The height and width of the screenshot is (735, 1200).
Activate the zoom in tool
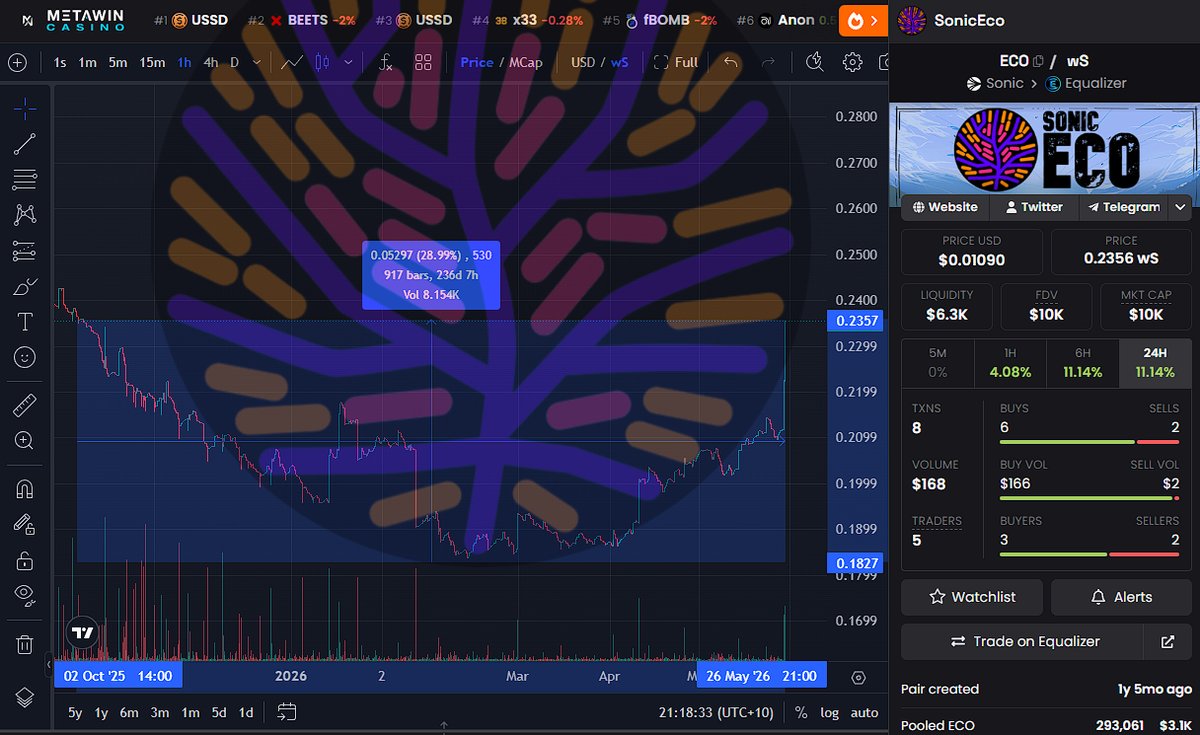pyautogui.click(x=25, y=440)
